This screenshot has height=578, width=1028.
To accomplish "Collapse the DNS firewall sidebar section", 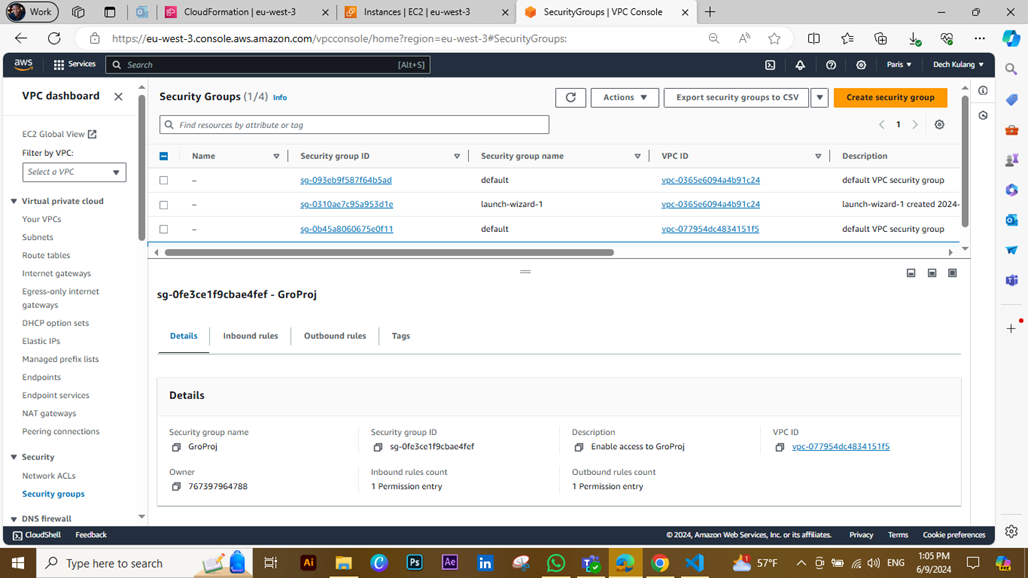I will coord(14,518).
